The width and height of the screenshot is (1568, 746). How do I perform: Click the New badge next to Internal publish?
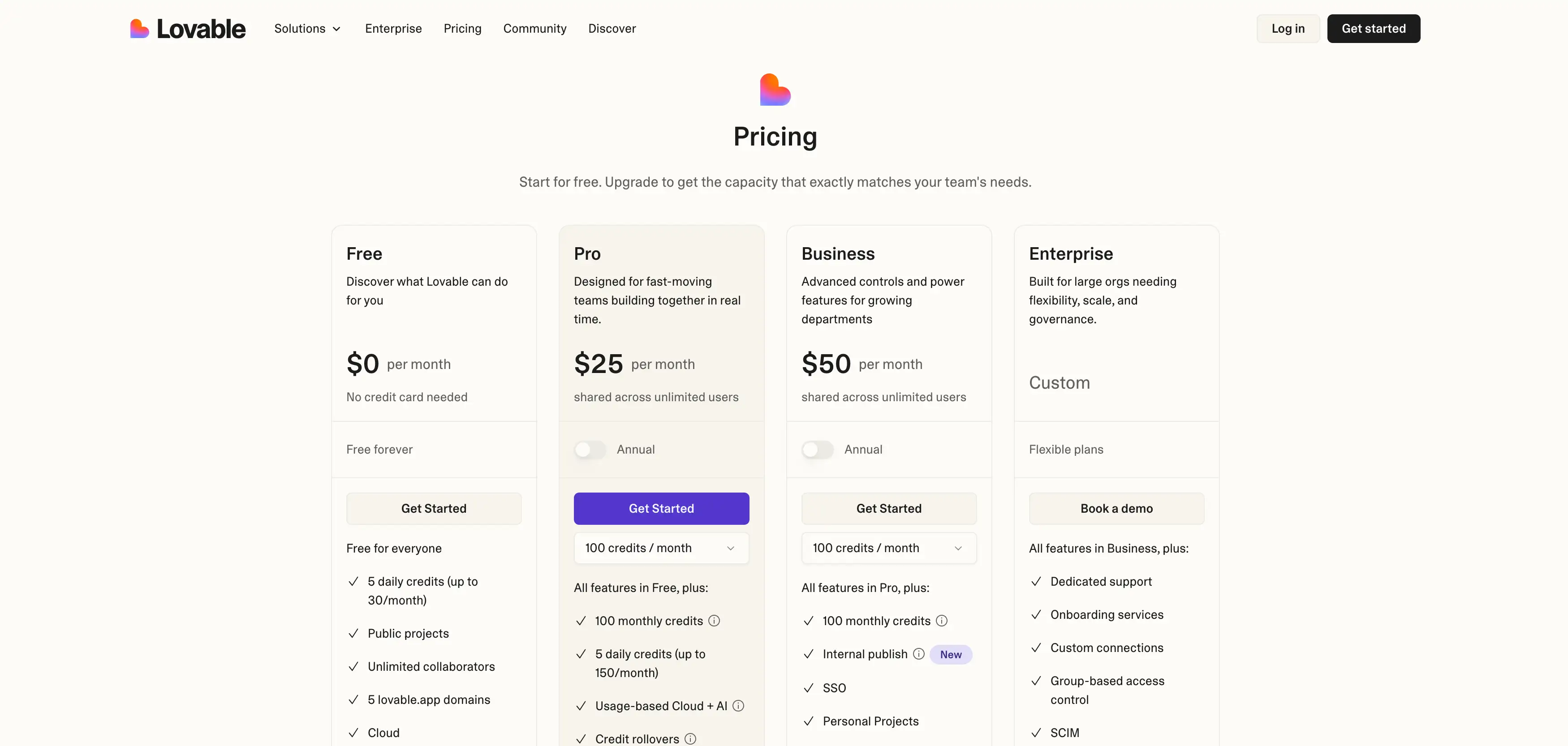950,653
